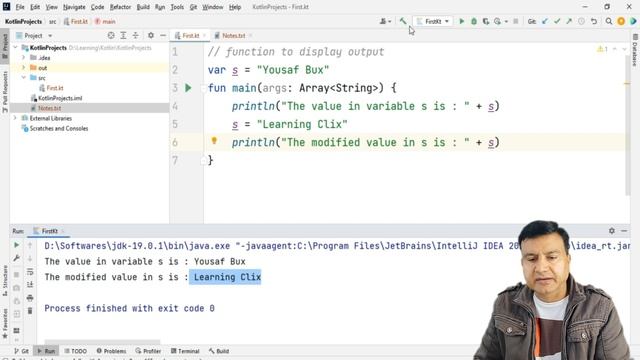Collapse the KotlinProjects root node

(x=16, y=48)
